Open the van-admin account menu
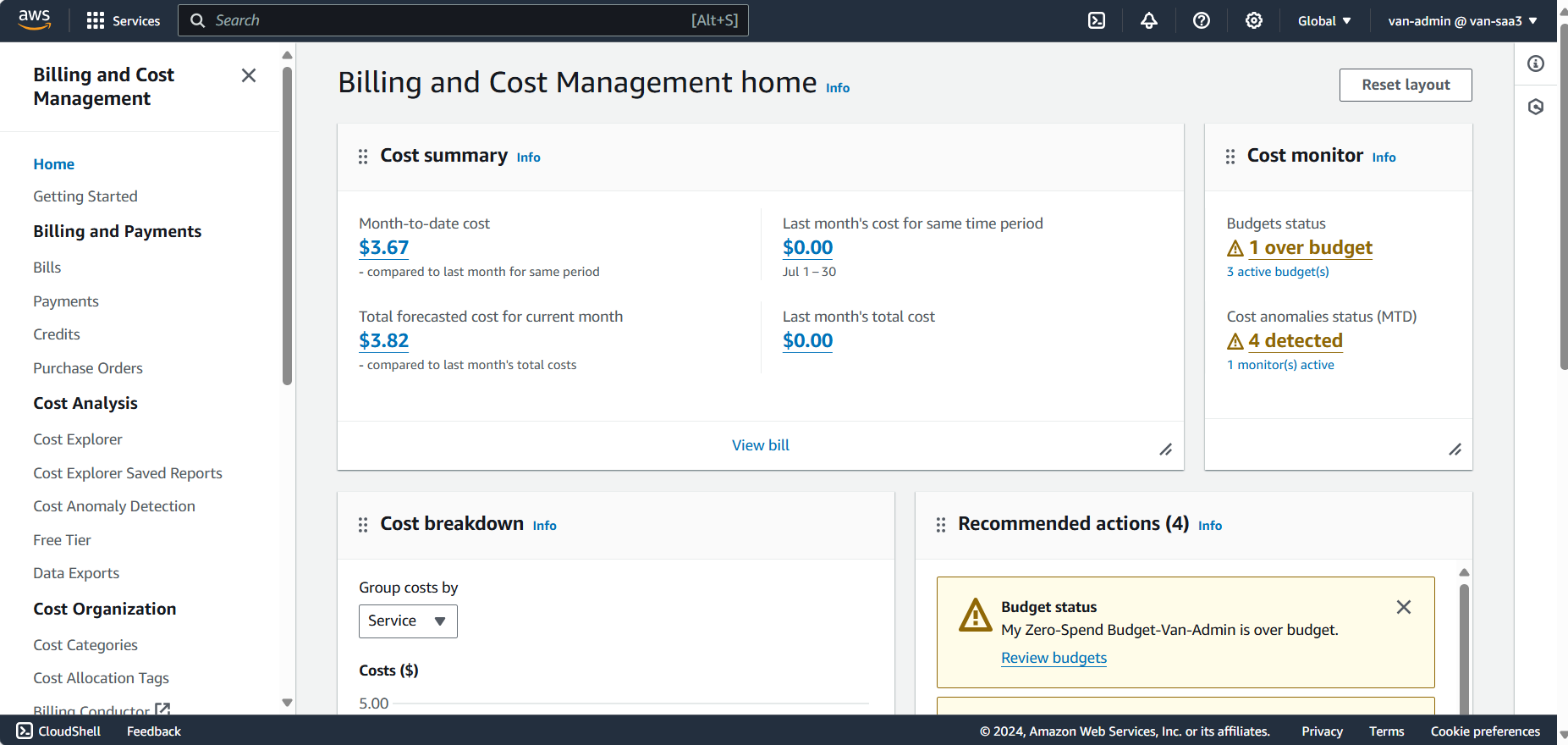The height and width of the screenshot is (745, 1568). (1463, 20)
